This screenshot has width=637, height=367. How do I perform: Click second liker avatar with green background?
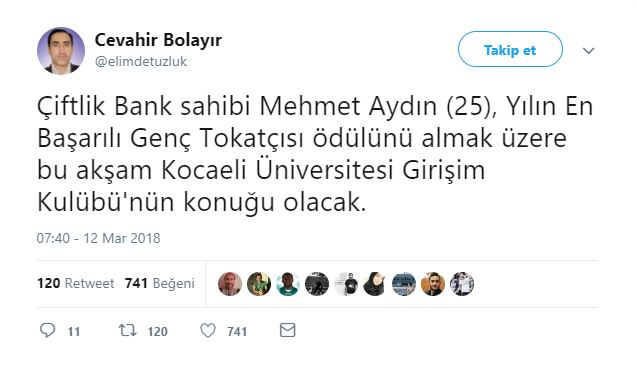click(x=259, y=284)
